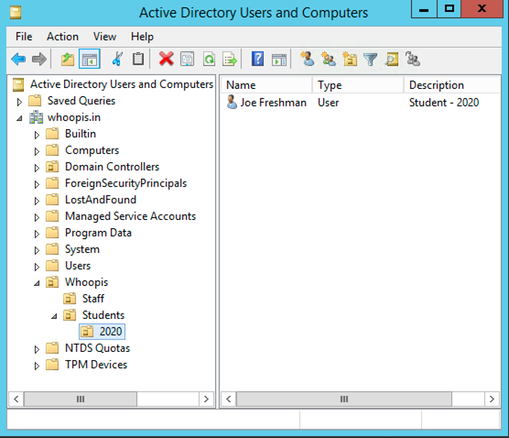509x438 pixels.
Task: Expand the ForeignSecurityPrincipals arrow
Action: pos(37,184)
